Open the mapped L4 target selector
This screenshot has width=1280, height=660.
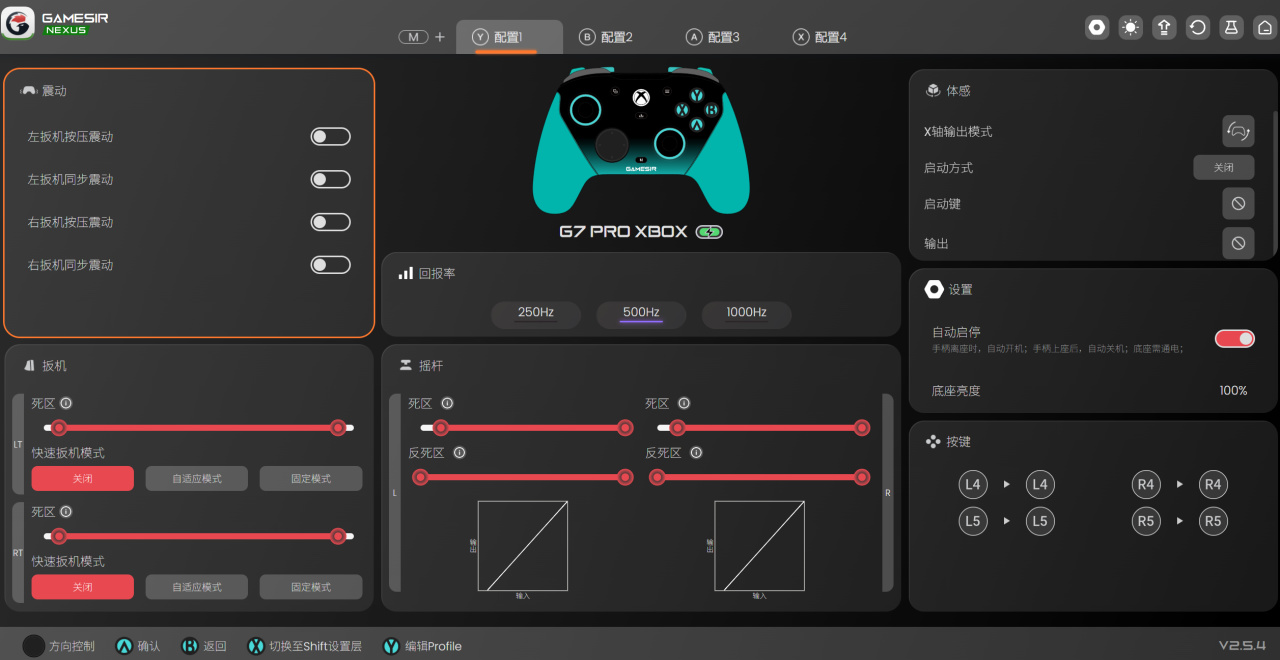pos(1040,485)
